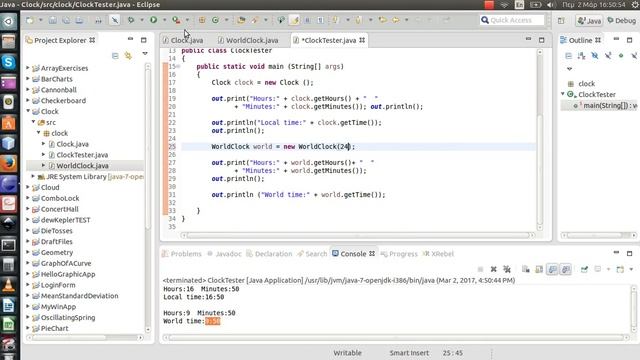640x360 pixels.
Task: Open Project Explorer View Menu arrow
Action: [145, 54]
